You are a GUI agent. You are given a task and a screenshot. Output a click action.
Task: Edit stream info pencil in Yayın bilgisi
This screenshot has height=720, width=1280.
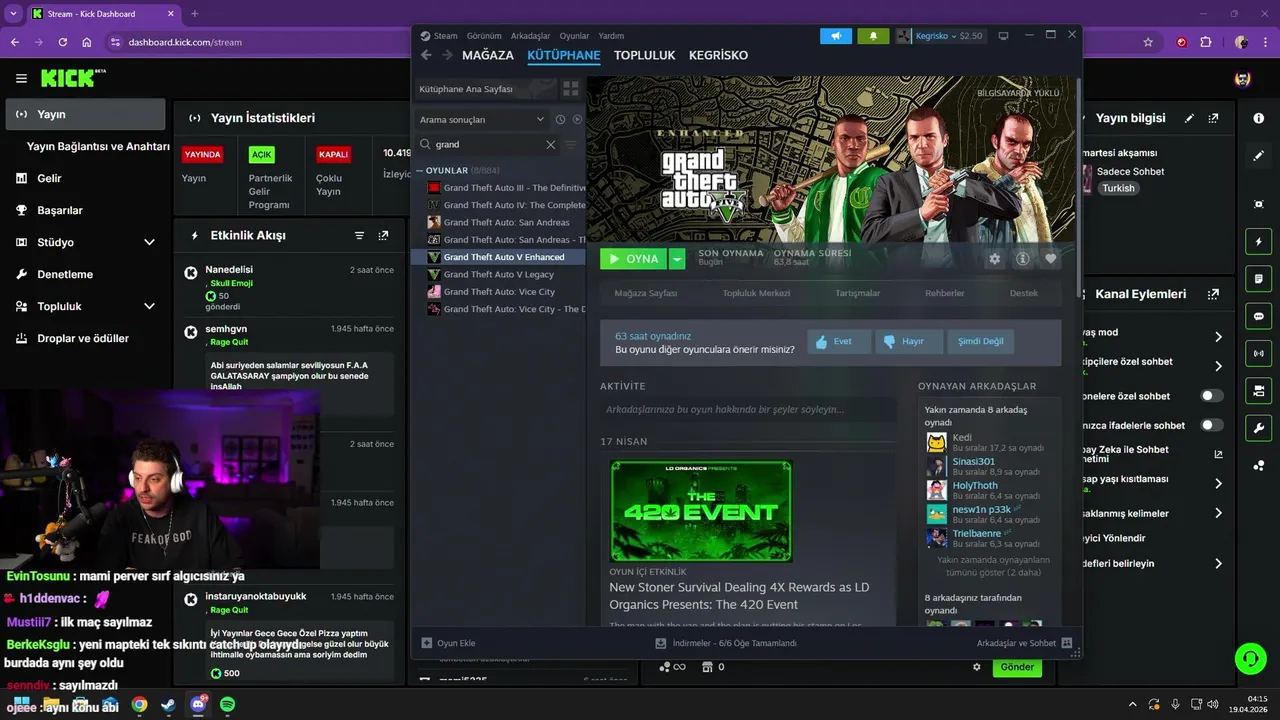point(1189,118)
